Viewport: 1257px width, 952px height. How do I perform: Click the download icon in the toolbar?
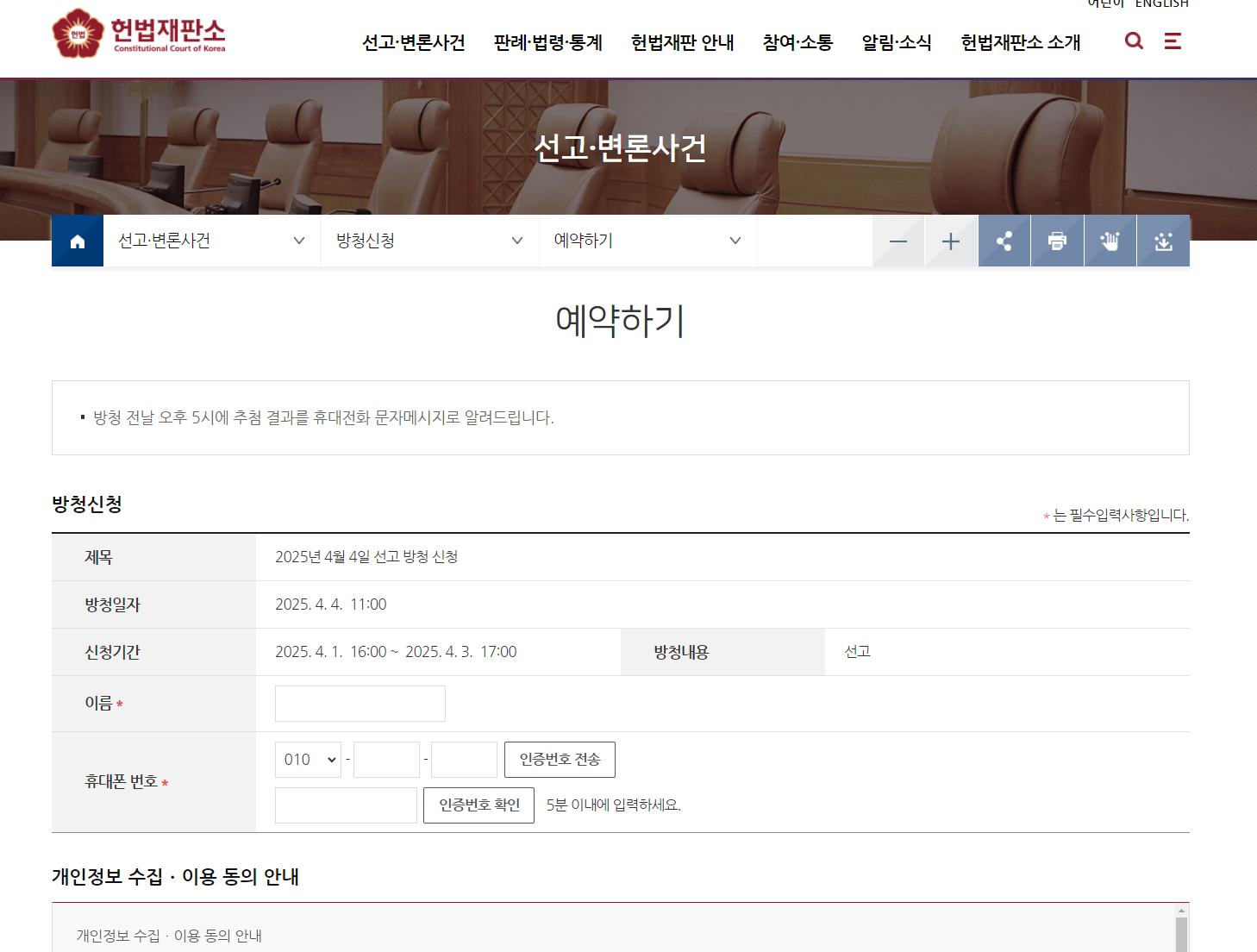pos(1164,241)
